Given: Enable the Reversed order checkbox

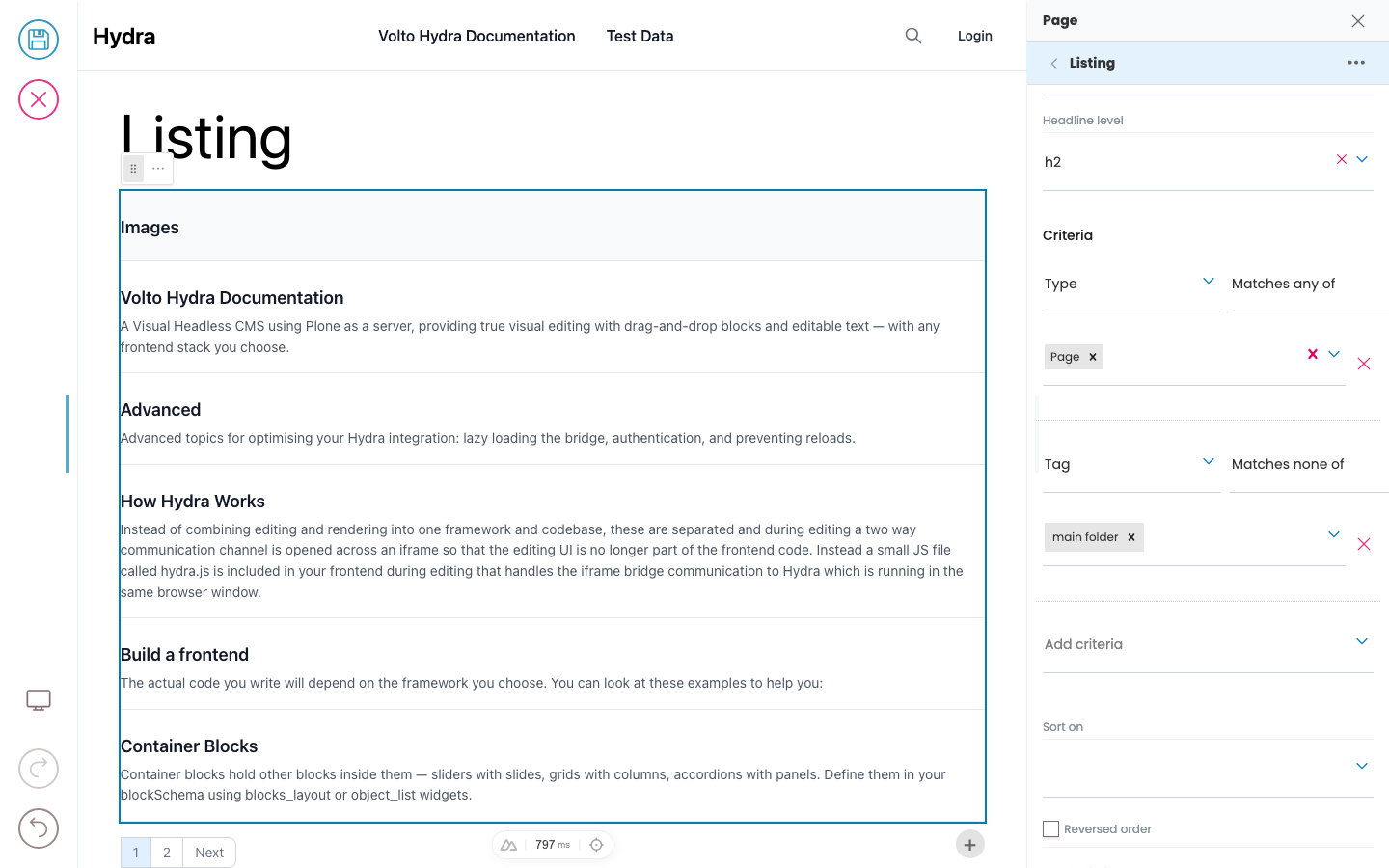Looking at the screenshot, I should (x=1051, y=829).
